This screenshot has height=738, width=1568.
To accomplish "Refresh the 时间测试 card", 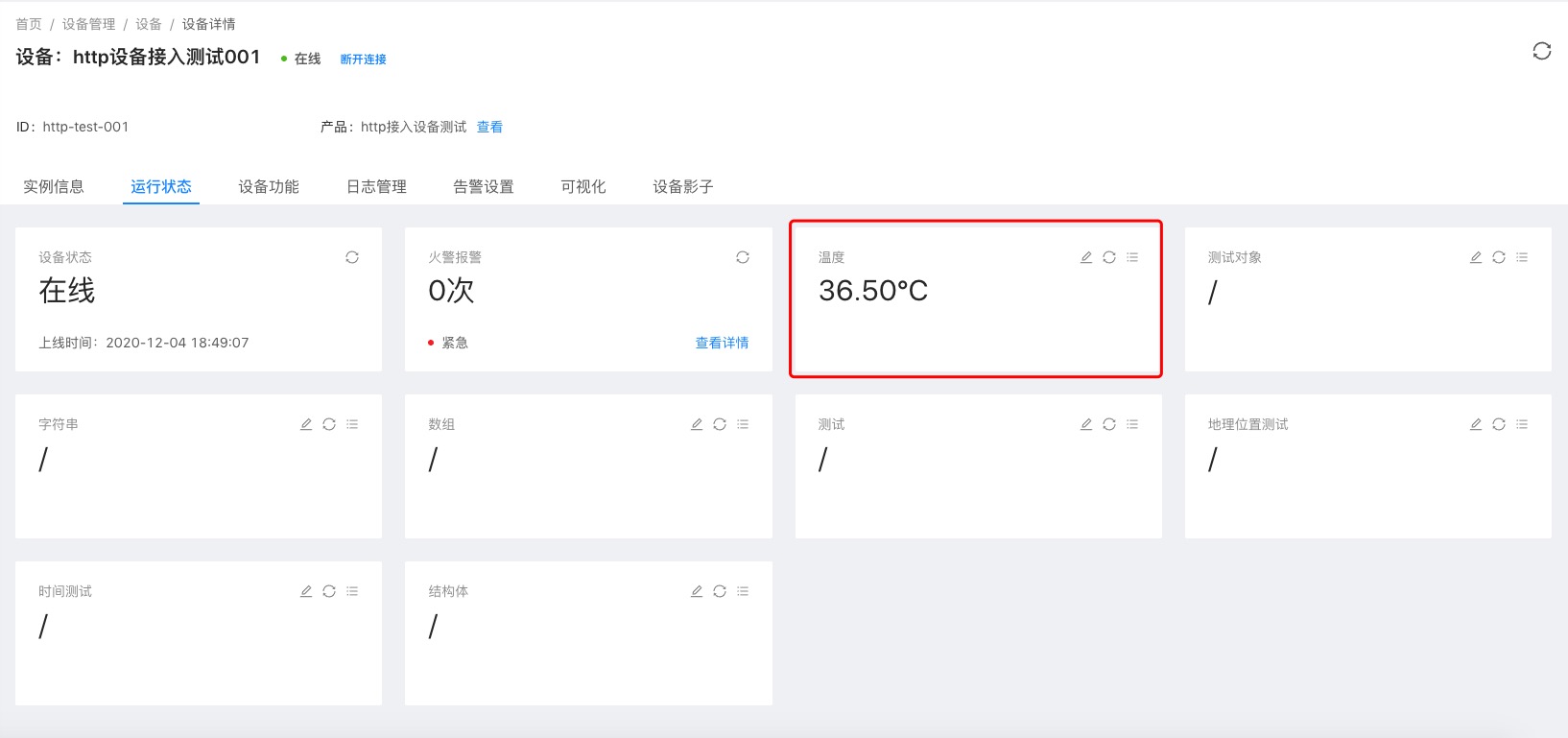I will [x=329, y=591].
